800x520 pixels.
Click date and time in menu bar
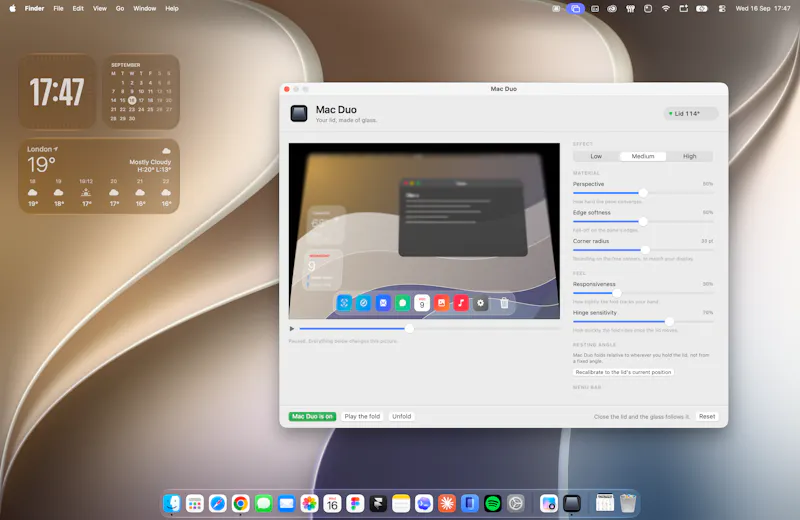tap(763, 8)
